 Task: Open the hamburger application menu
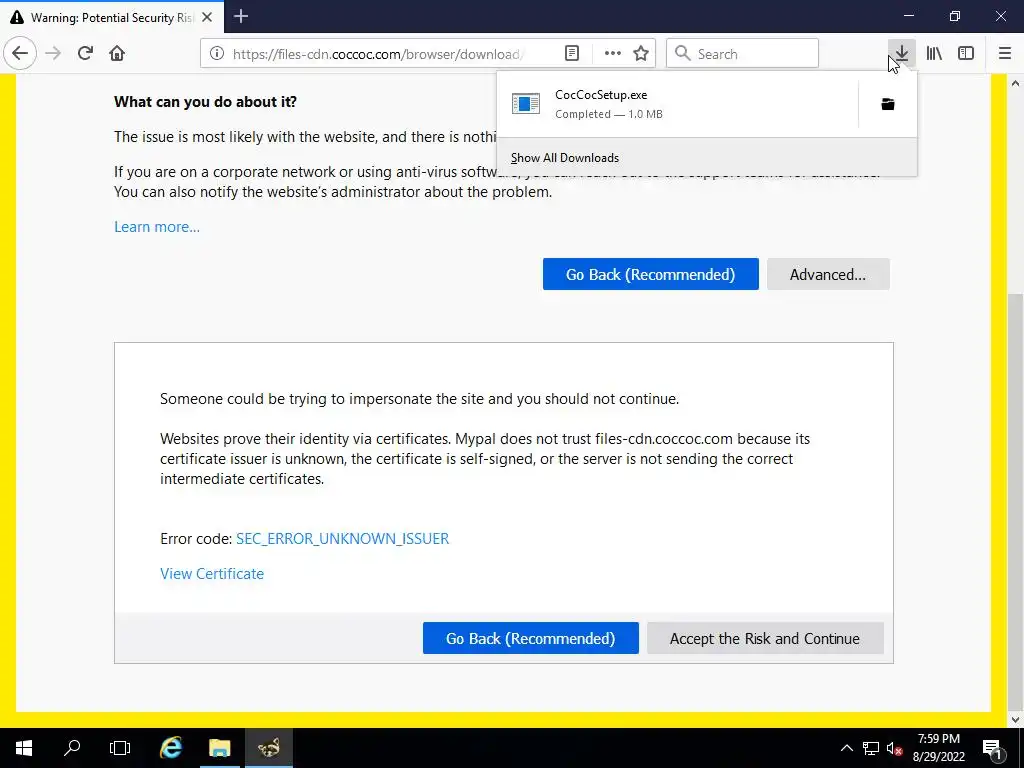1005,53
